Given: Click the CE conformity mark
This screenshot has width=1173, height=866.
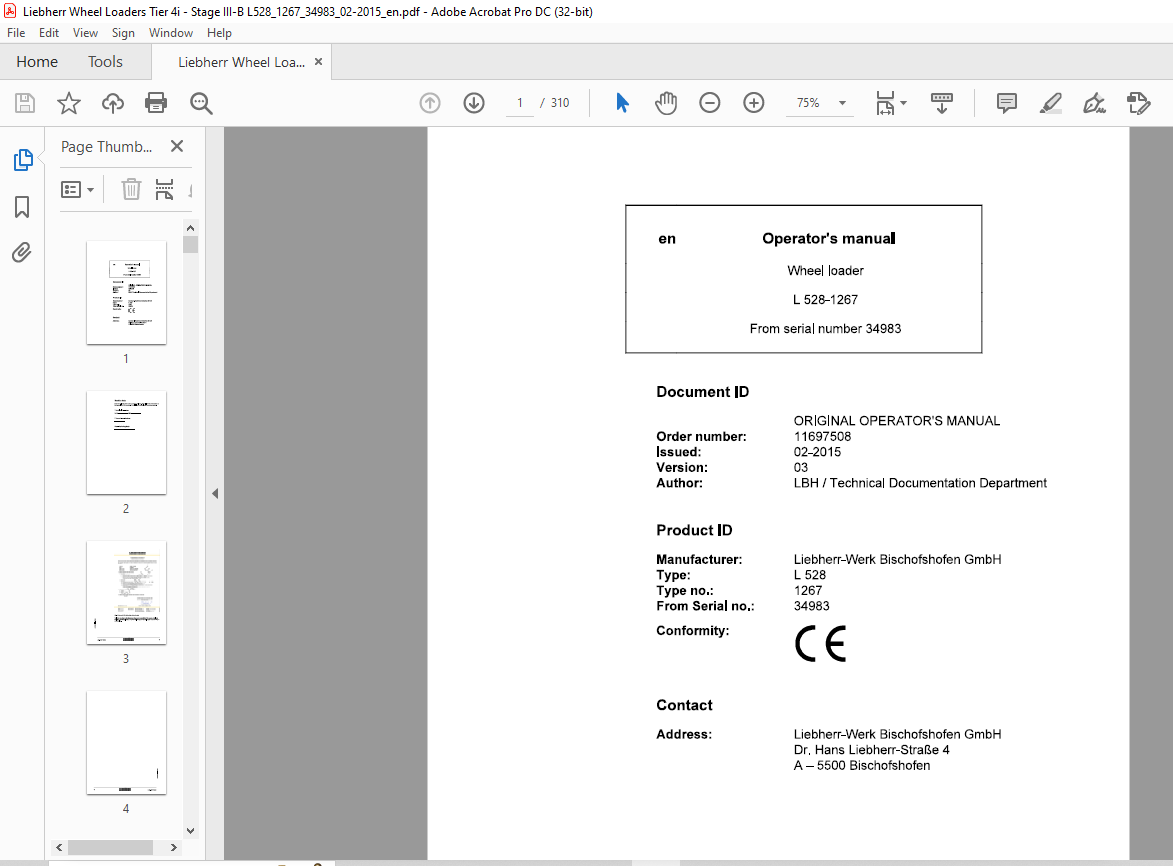Looking at the screenshot, I should (821, 644).
